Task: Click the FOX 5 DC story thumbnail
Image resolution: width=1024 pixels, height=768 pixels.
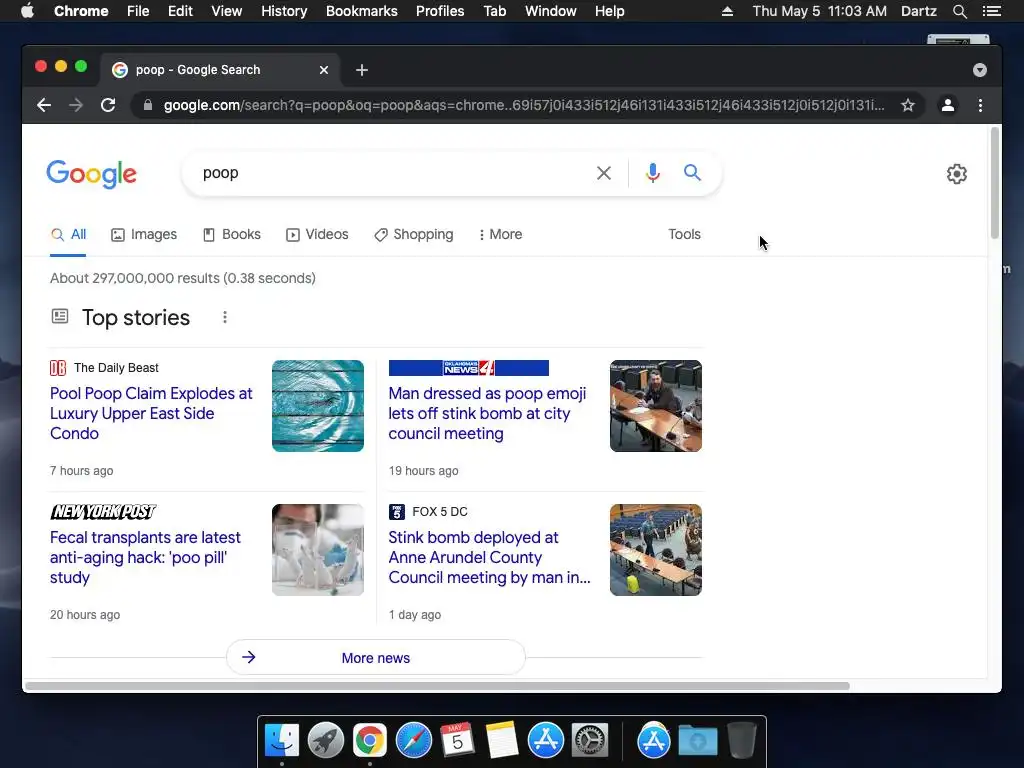Action: point(656,550)
